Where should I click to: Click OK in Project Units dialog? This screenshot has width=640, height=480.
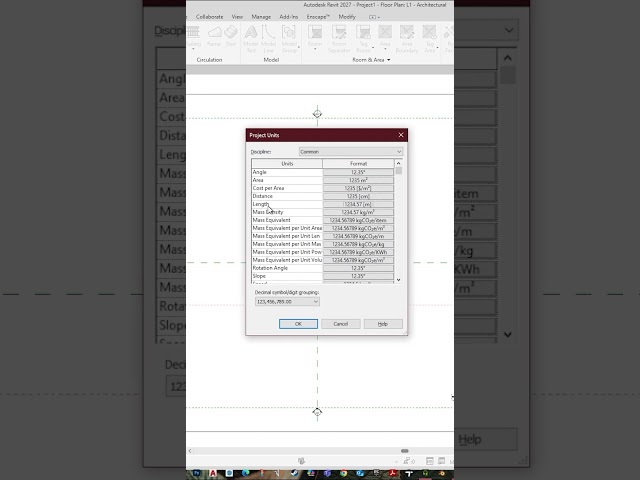click(x=298, y=324)
